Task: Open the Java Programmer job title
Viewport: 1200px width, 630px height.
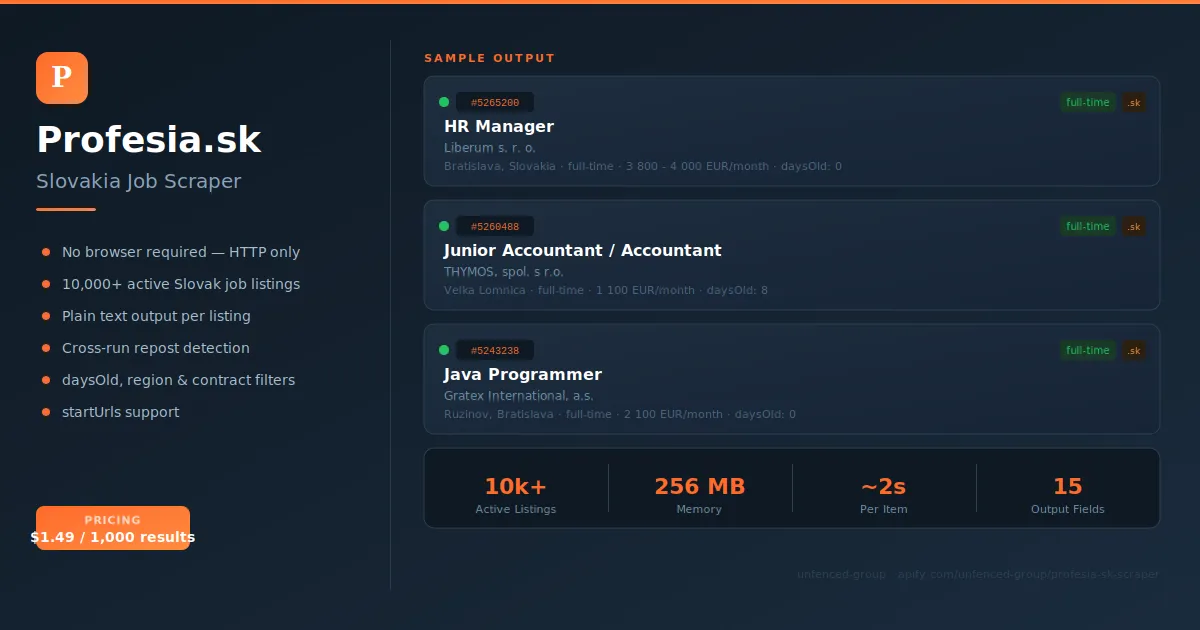Action: (x=523, y=374)
